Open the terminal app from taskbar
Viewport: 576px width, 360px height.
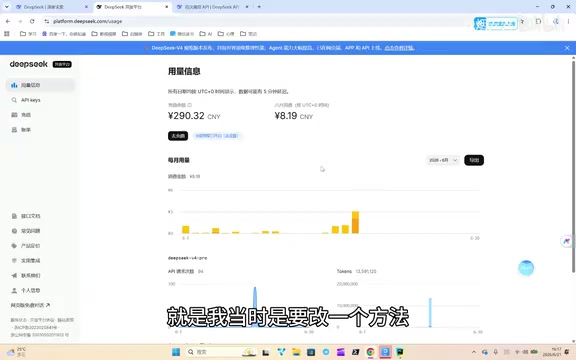355,352
